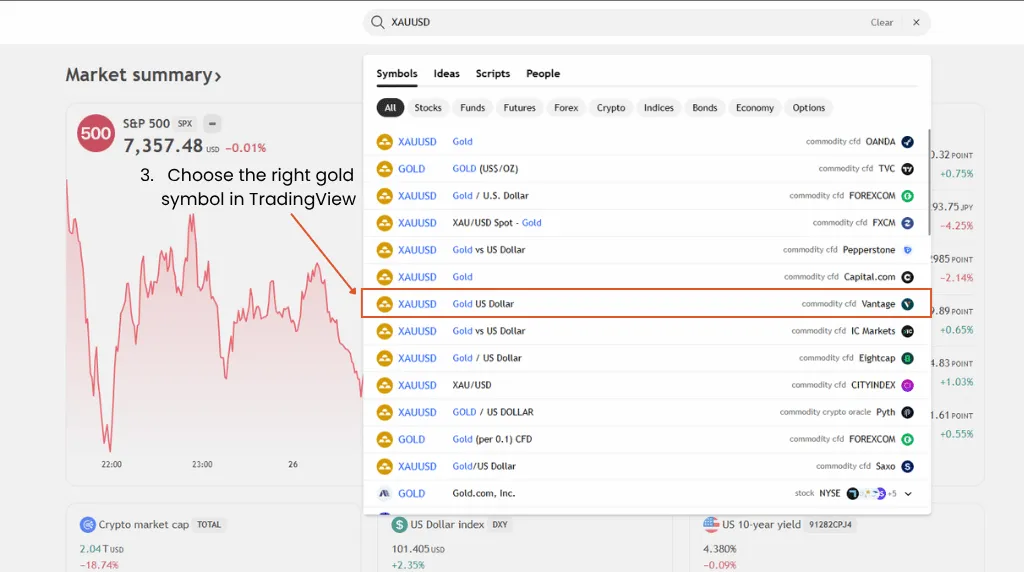
Task: Select Gold (per 0.1) CFD result
Action: click(647, 440)
